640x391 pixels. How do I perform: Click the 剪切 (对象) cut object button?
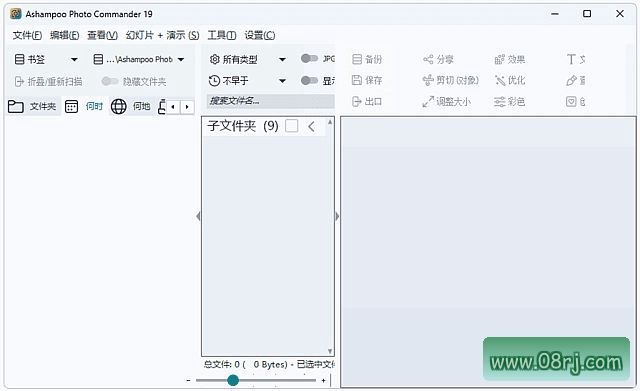[x=451, y=80]
